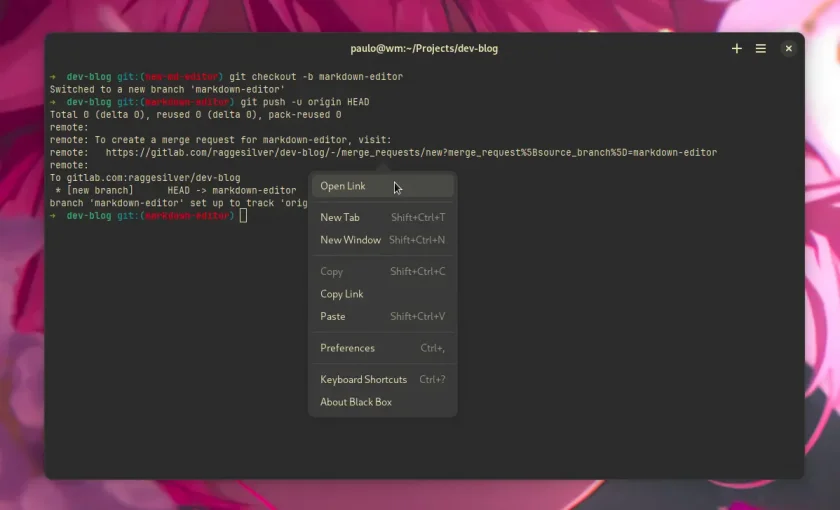Choose New Tab from the context menu
Image resolution: width=840 pixels, height=510 pixels.
coord(382,218)
